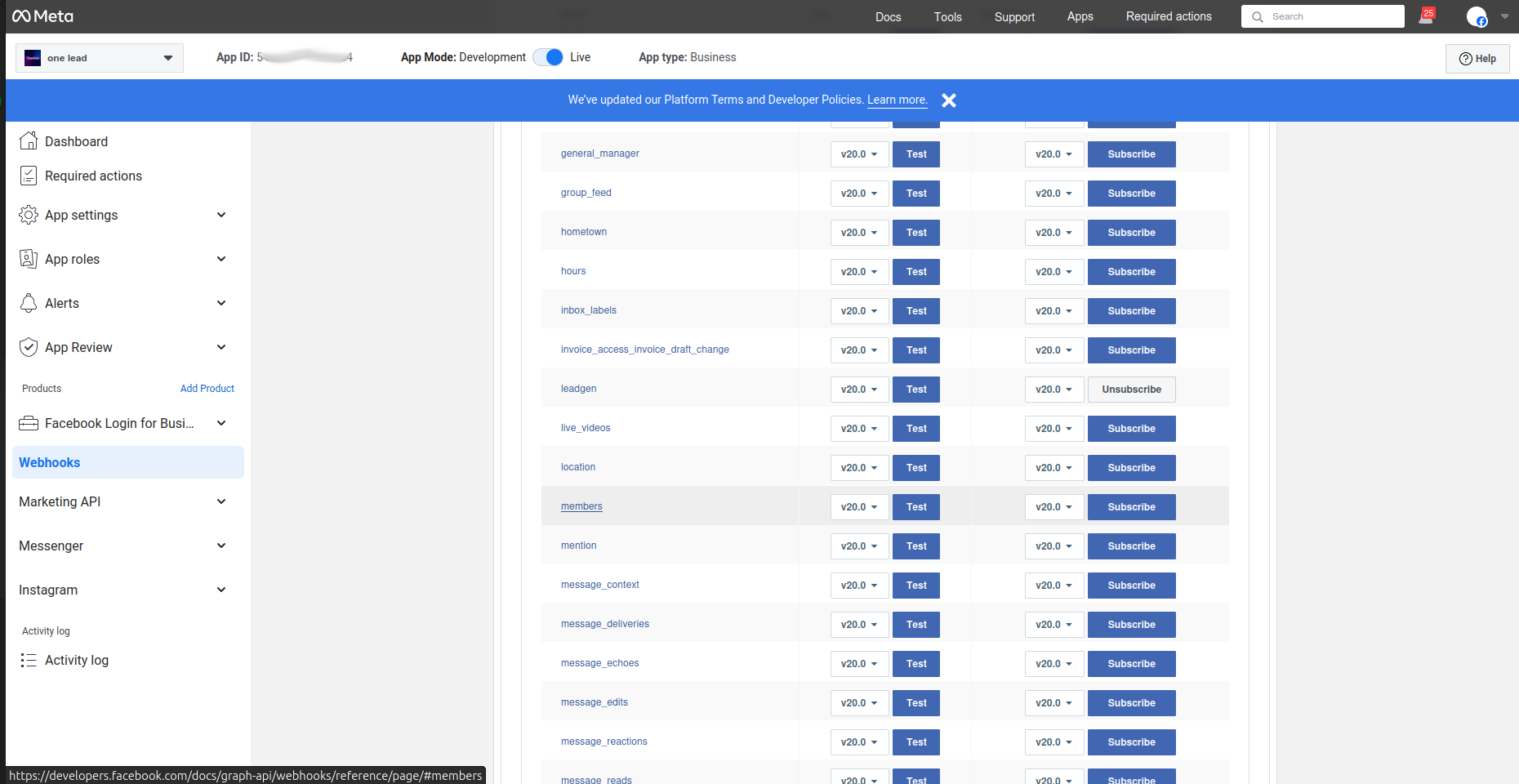Viewport: 1519px width, 784px height.
Task: Expand App roles section
Action: [x=221, y=259]
